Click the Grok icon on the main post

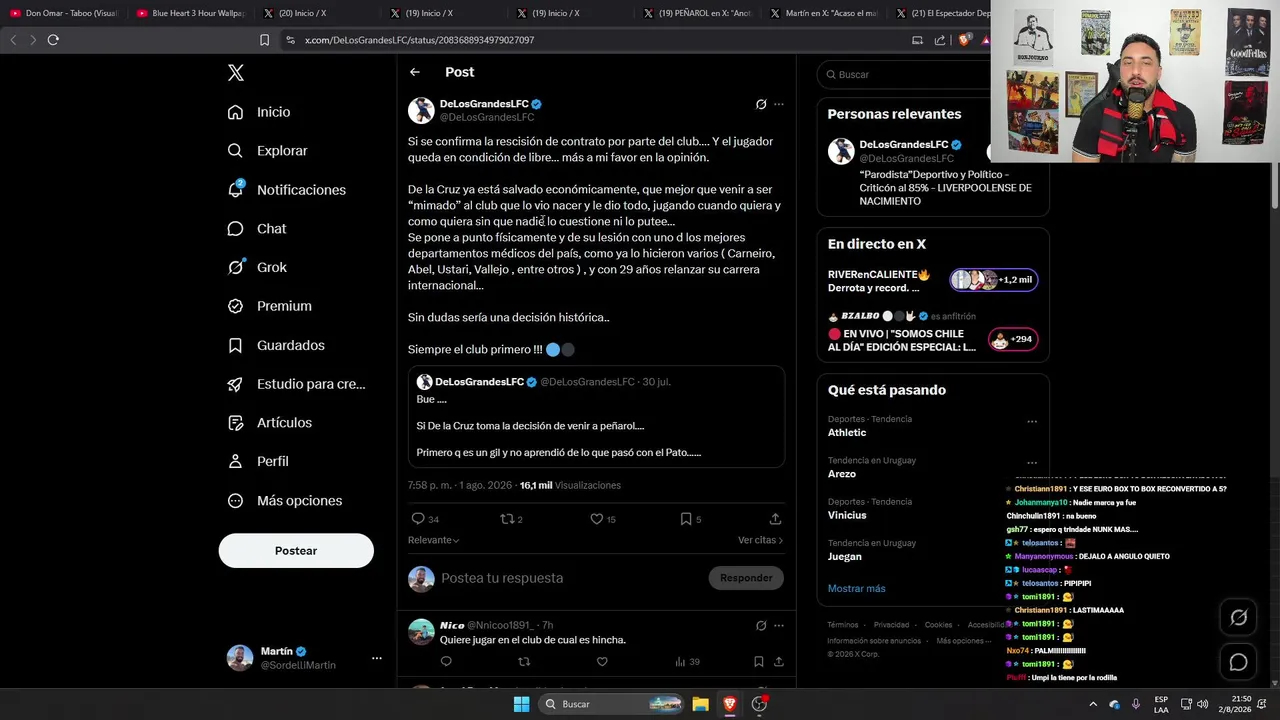click(761, 104)
